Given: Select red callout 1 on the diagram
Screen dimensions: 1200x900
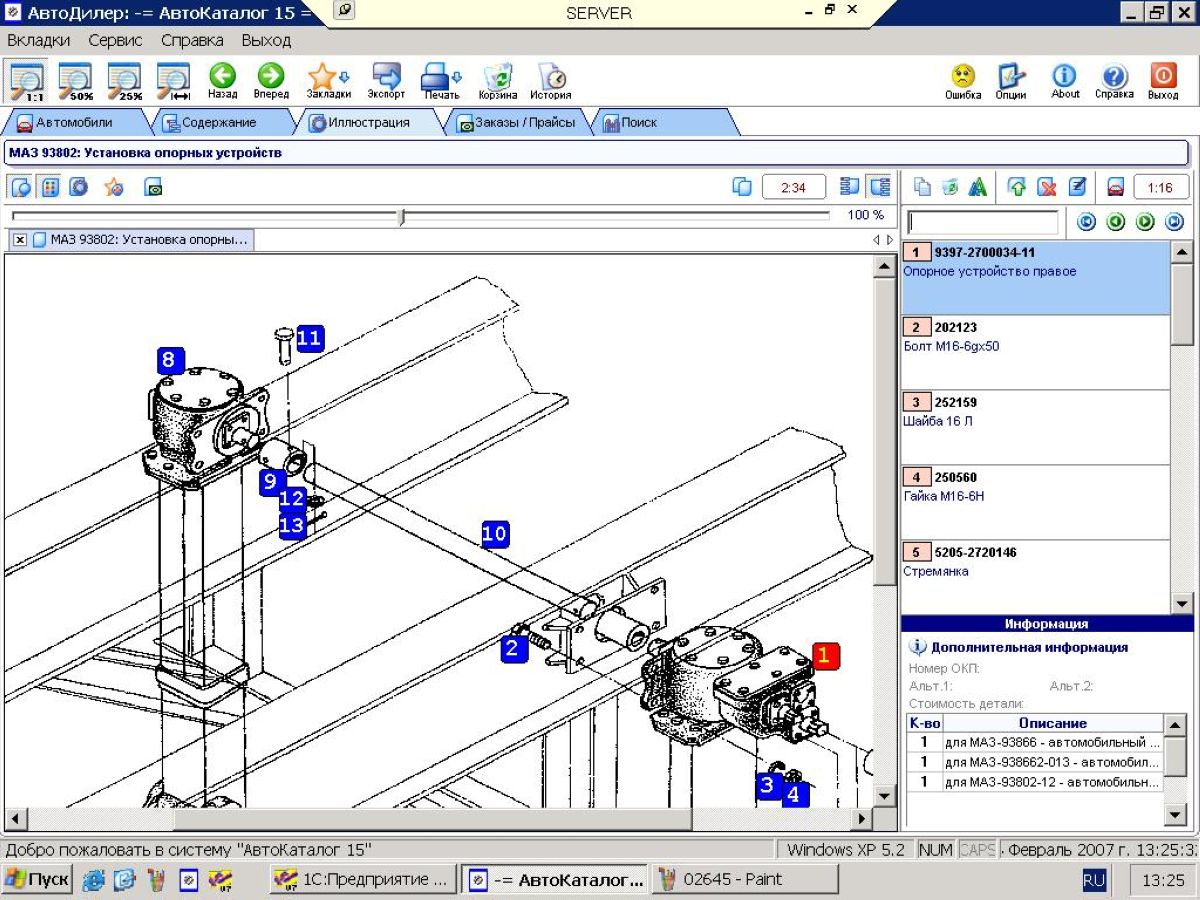Looking at the screenshot, I should point(825,656).
